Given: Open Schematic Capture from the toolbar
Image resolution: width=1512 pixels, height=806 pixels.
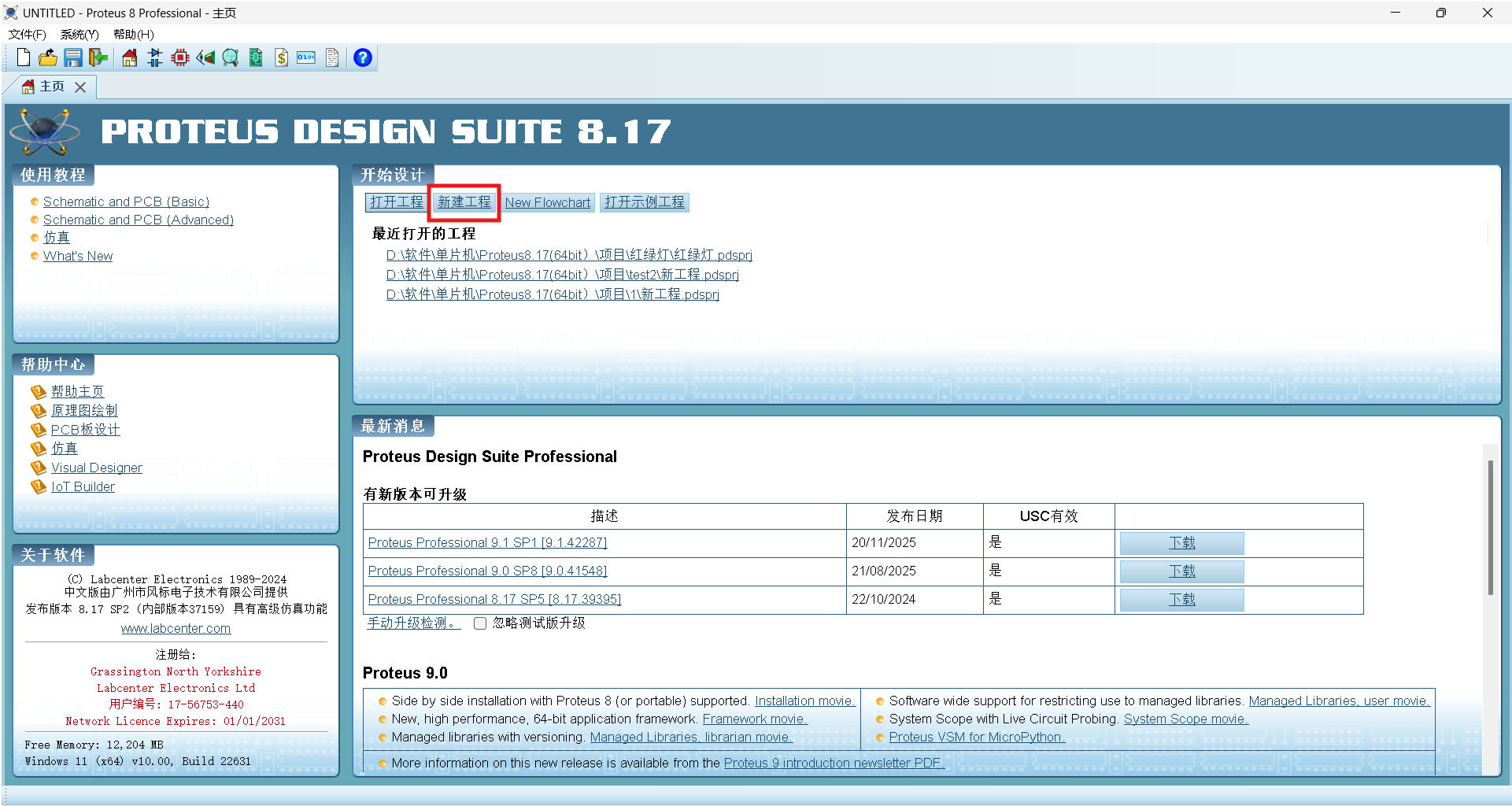Looking at the screenshot, I should [x=155, y=57].
